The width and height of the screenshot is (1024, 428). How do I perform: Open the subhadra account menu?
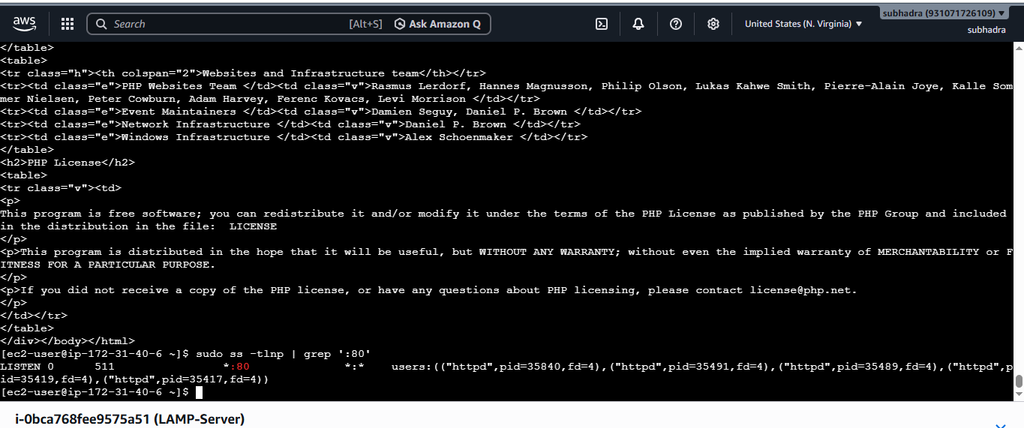944,13
